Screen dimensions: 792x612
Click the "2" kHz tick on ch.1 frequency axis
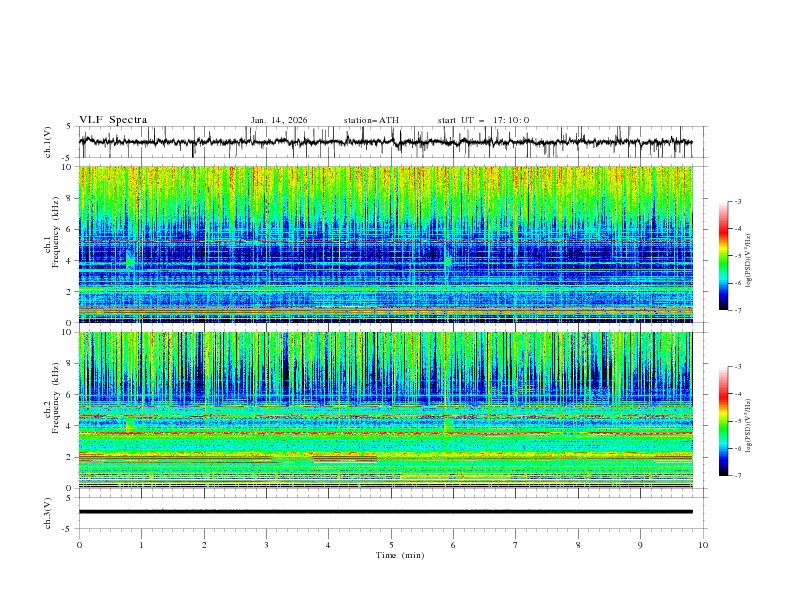71,292
